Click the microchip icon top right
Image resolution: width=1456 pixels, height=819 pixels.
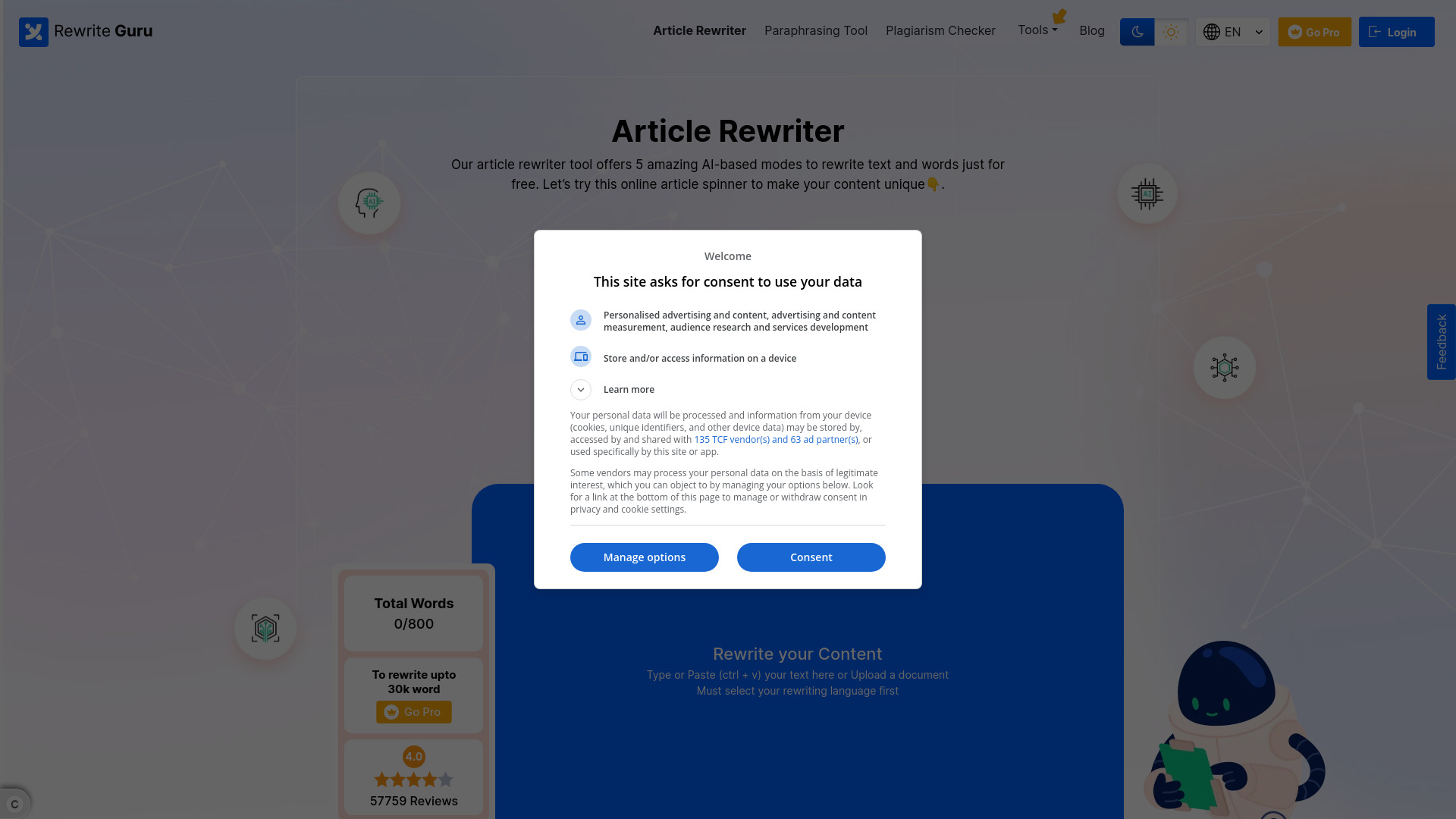1147,193
